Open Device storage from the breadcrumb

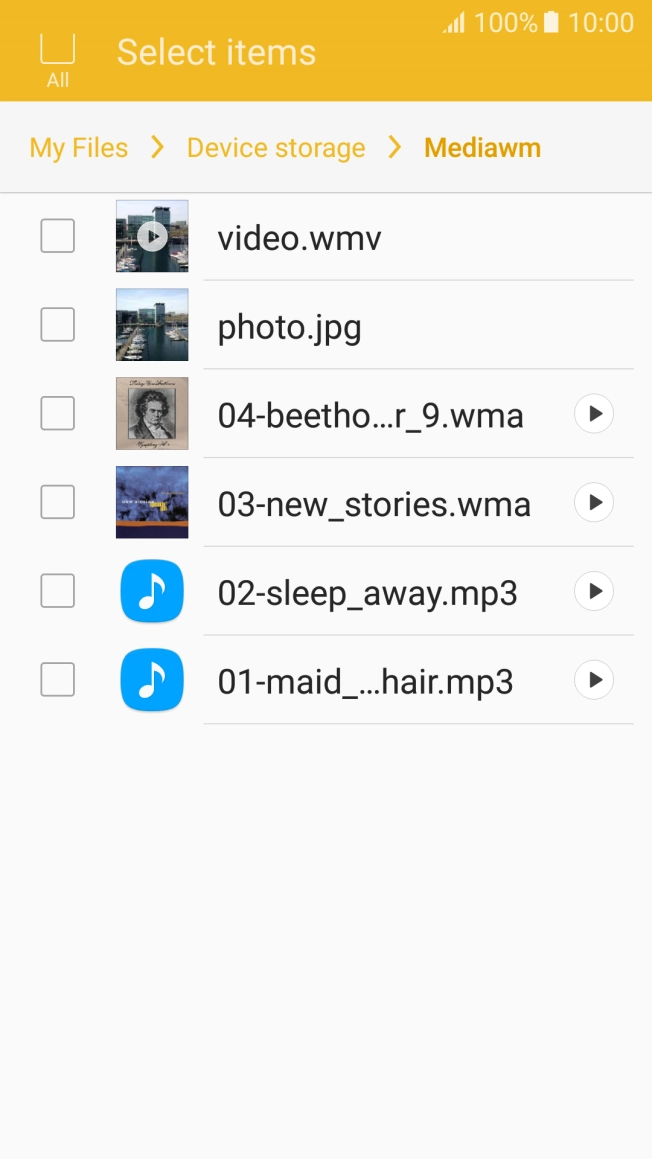276,147
